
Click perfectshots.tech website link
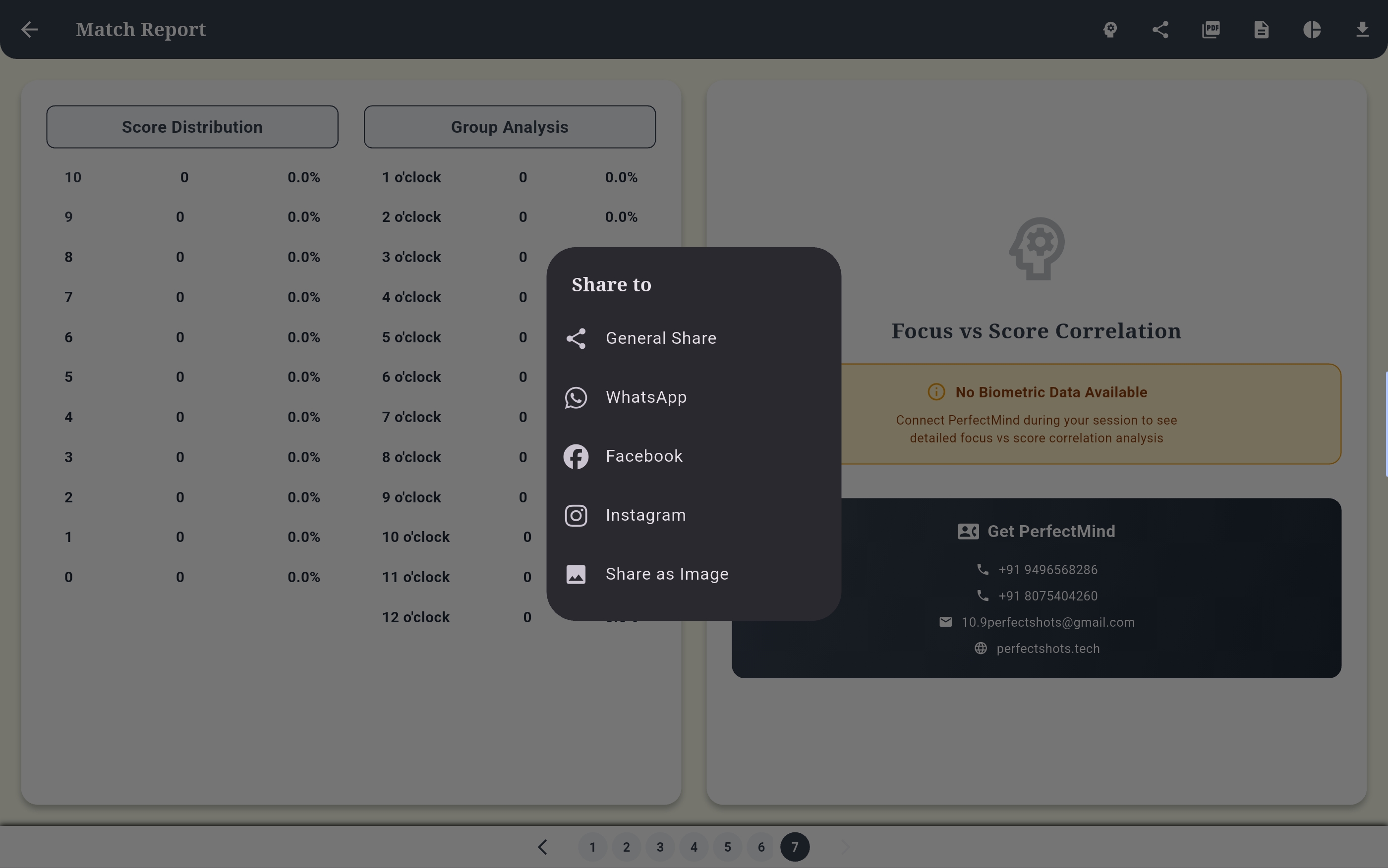coord(1047,649)
